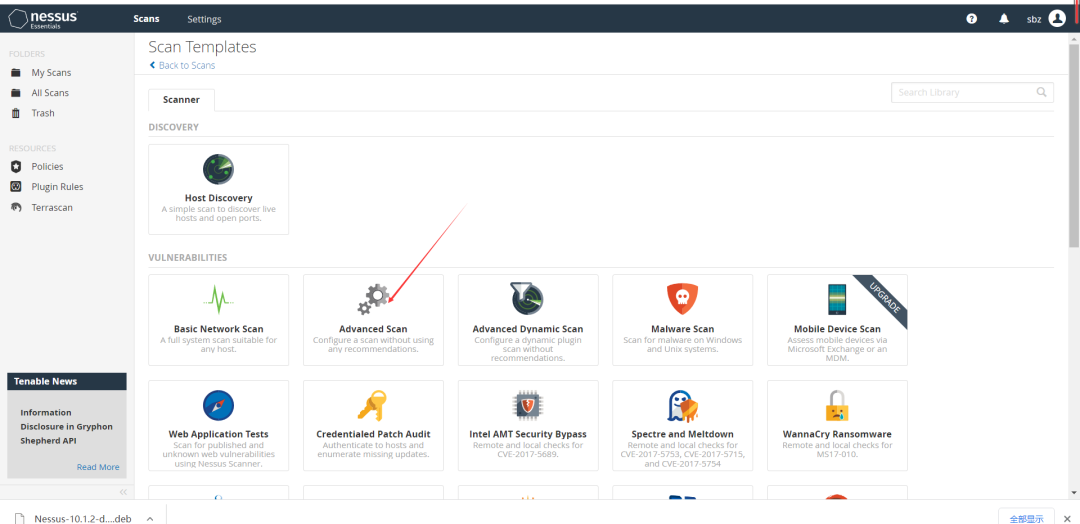Screen dimensions: 1080x524
Task: Click the back arrow beside Back to Scans
Action: 152,65
